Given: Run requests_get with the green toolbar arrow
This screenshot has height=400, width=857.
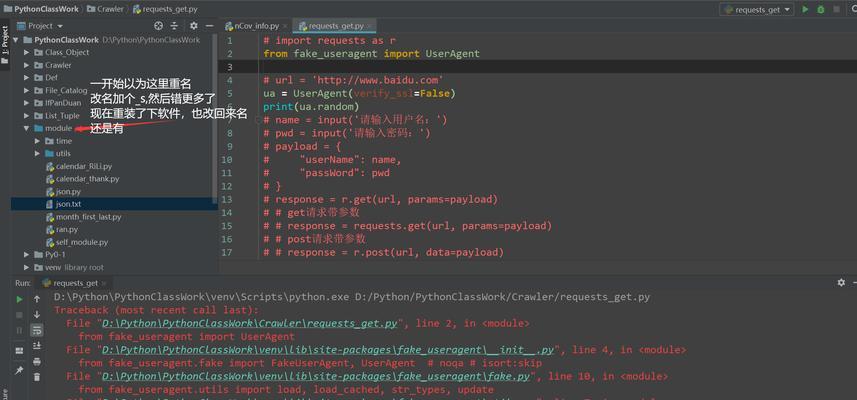Looking at the screenshot, I should (x=805, y=9).
